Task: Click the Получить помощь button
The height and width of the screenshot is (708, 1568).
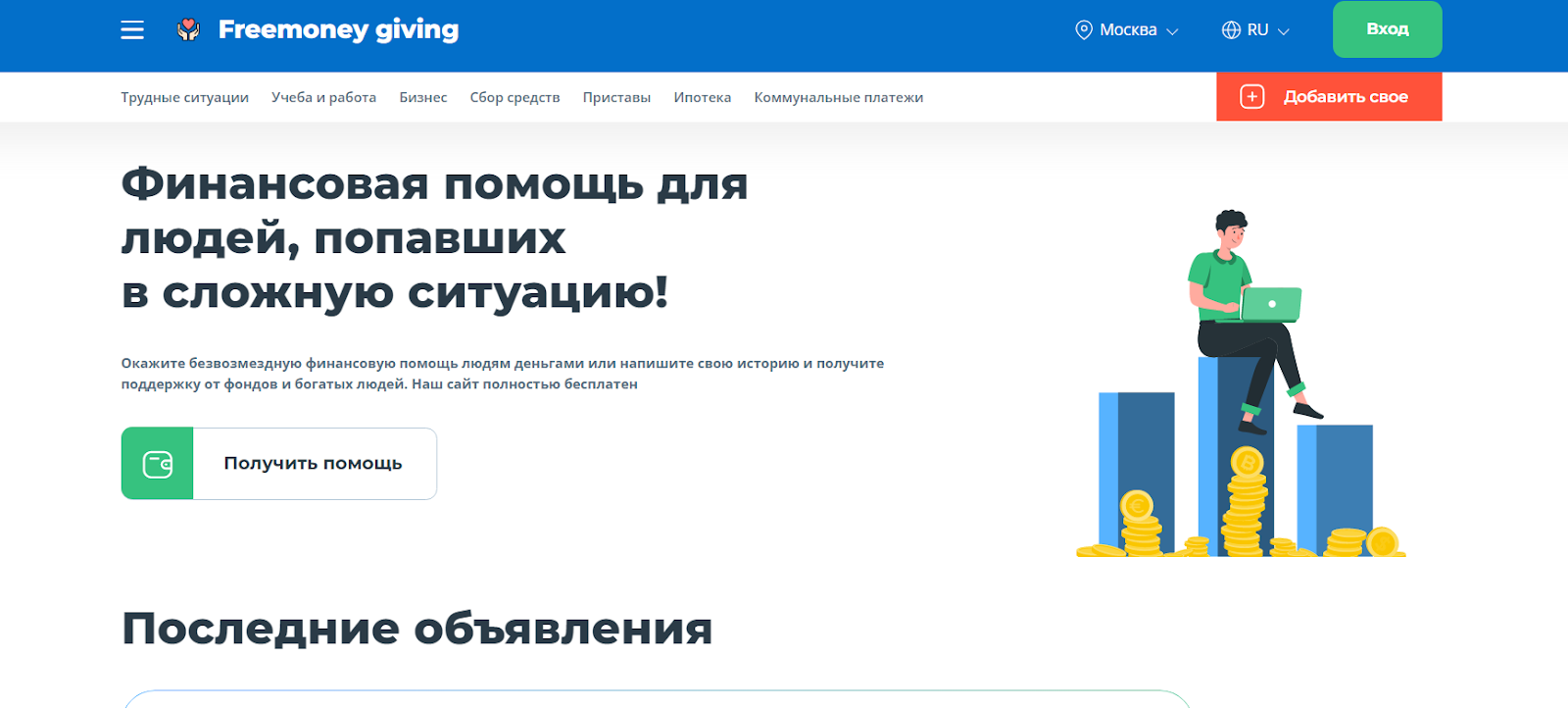Action: pyautogui.click(x=279, y=464)
